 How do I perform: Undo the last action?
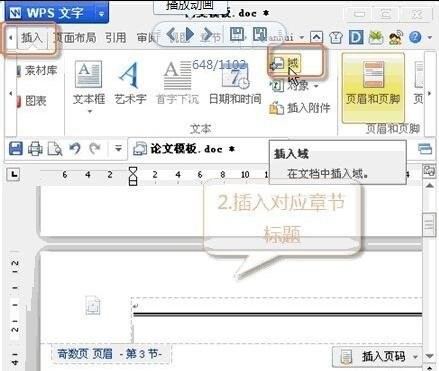pos(75,148)
